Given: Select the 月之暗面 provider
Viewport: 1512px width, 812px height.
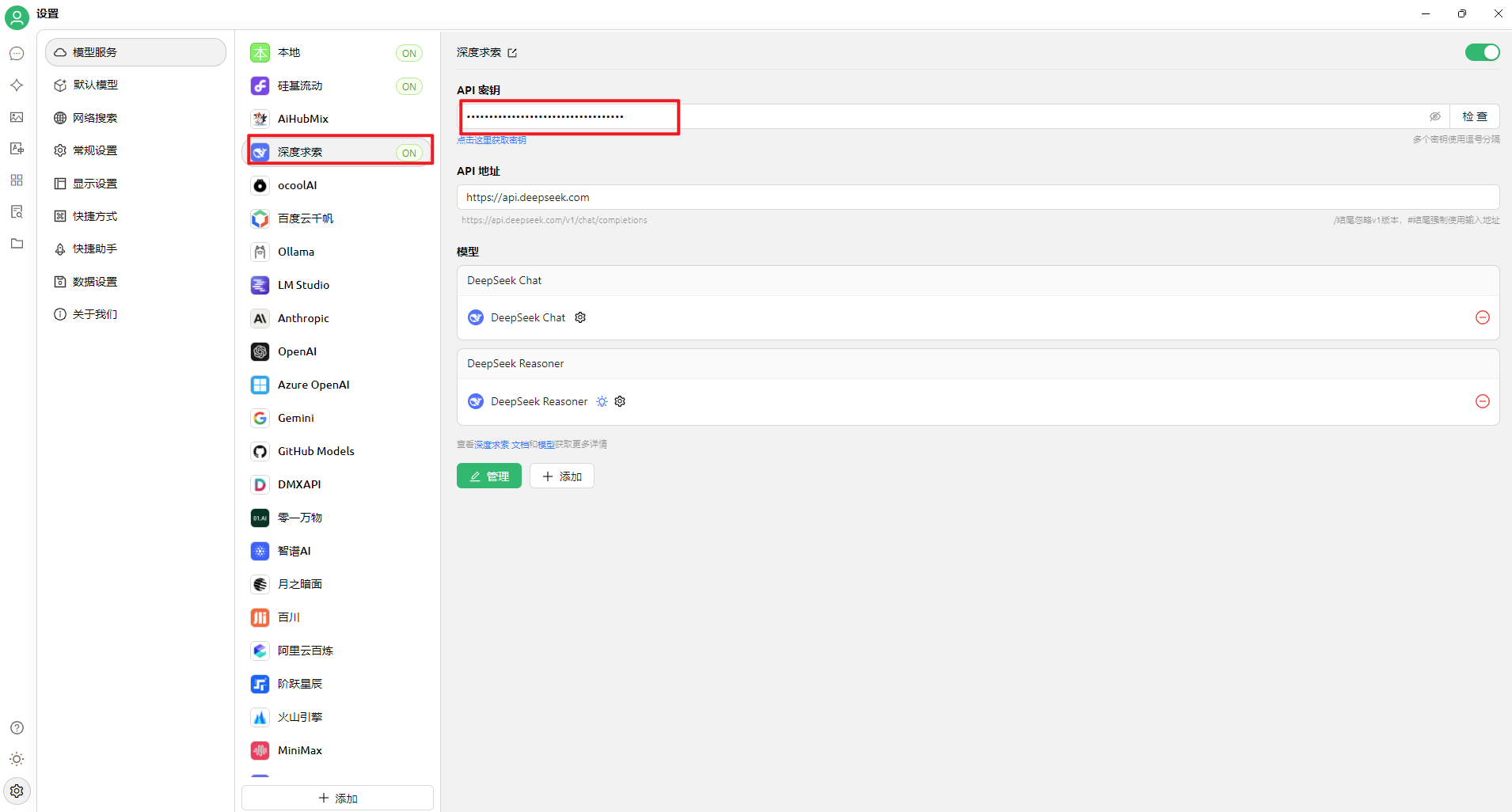Looking at the screenshot, I should (337, 584).
